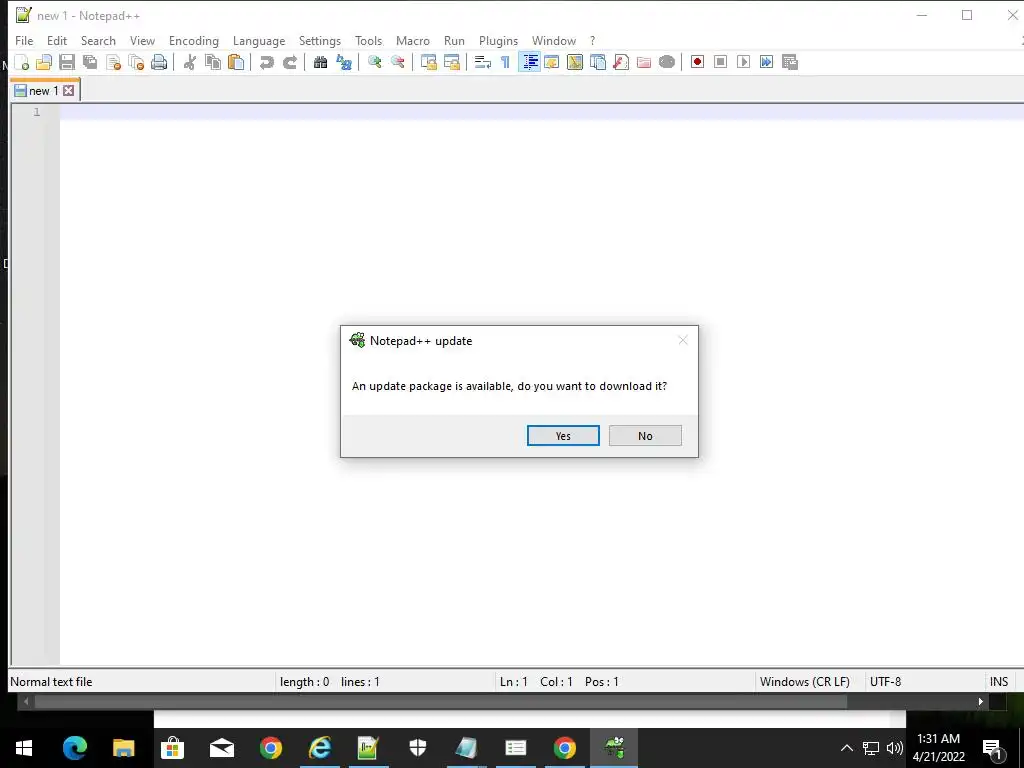Viewport: 1024px width, 768px height.
Task: Open the Encoding menu
Action: coord(194,40)
